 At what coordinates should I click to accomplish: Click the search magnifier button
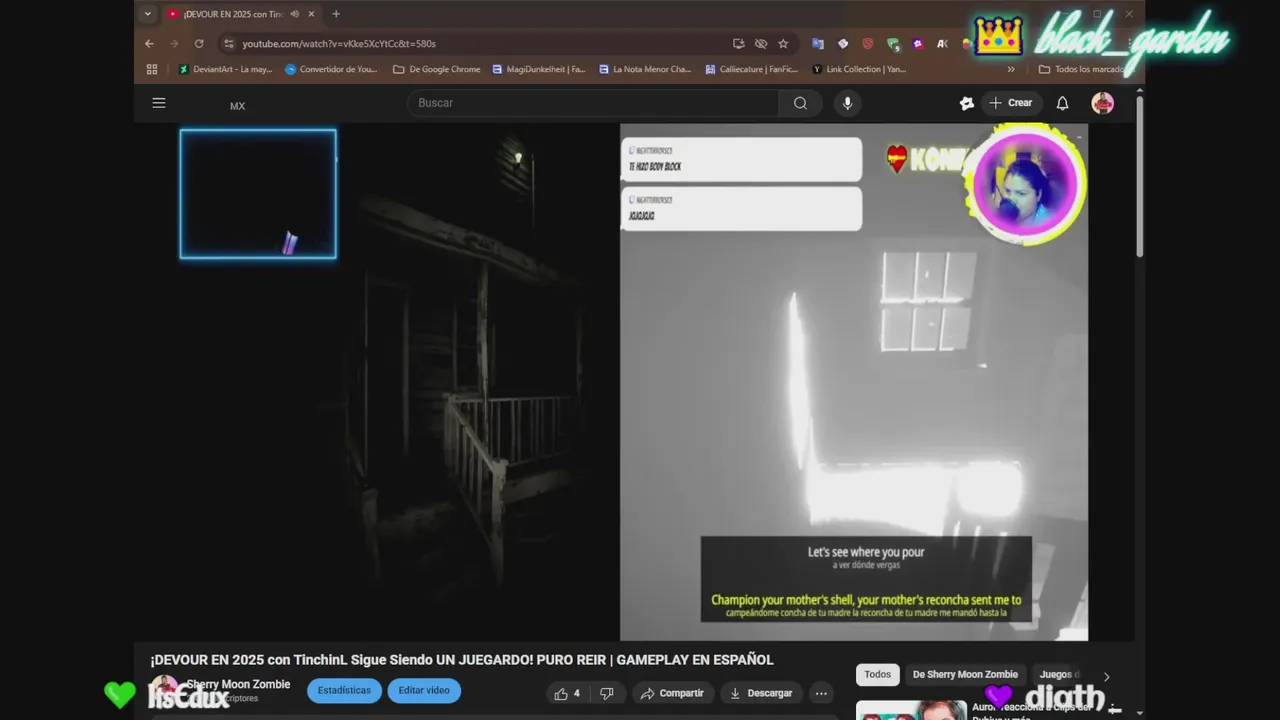click(800, 103)
